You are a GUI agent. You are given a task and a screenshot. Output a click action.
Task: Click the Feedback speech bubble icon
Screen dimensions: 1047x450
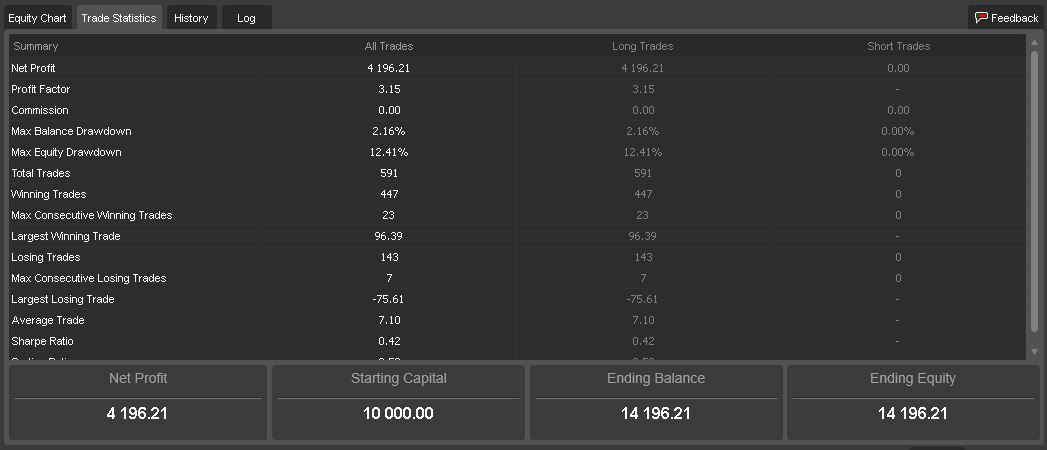pos(981,18)
